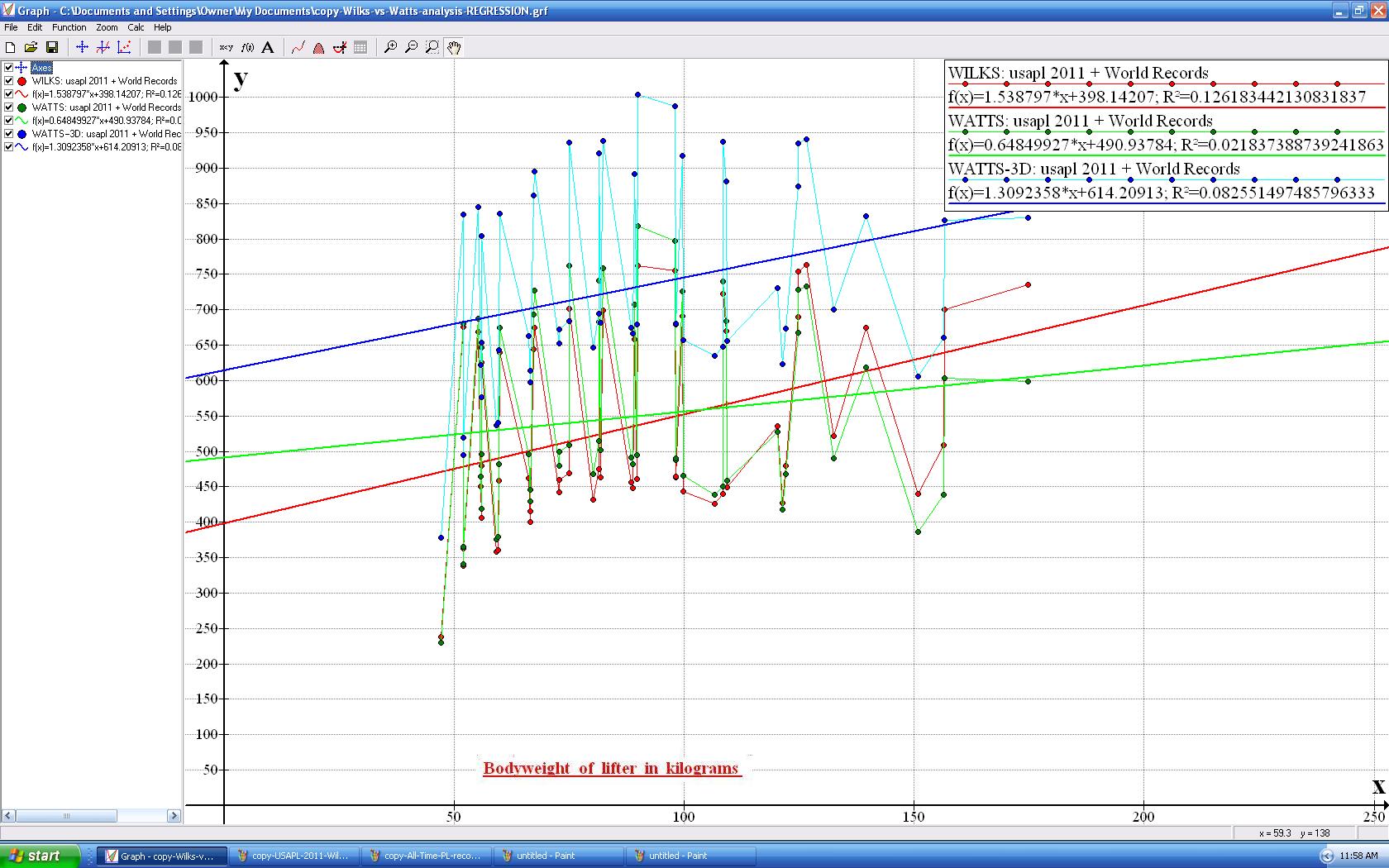Click the 'Graph - copy-Wilks-v...' taskbar button
This screenshot has width=1389, height=868.
[x=161, y=856]
